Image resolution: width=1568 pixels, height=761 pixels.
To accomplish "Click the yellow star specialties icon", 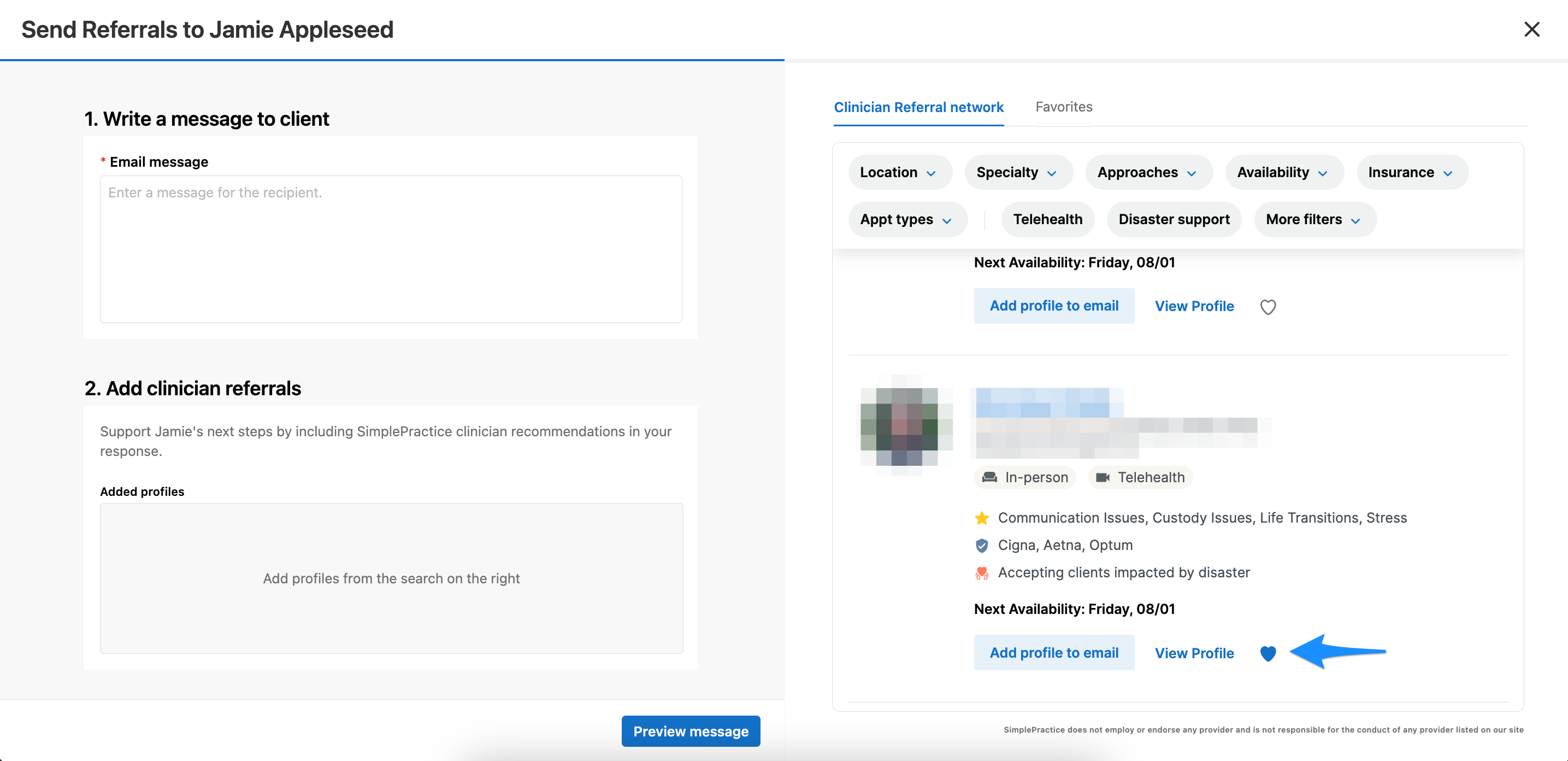I will click(x=982, y=518).
